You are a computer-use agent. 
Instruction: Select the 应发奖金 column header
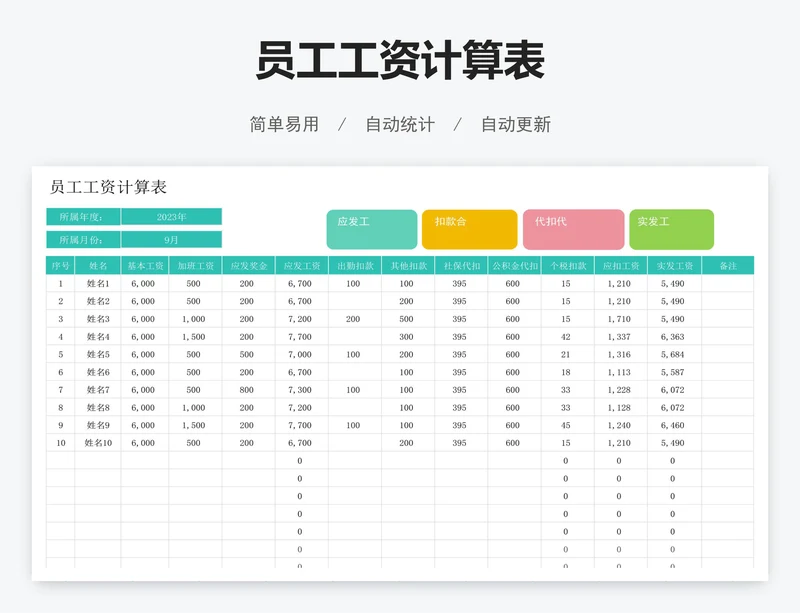point(248,265)
